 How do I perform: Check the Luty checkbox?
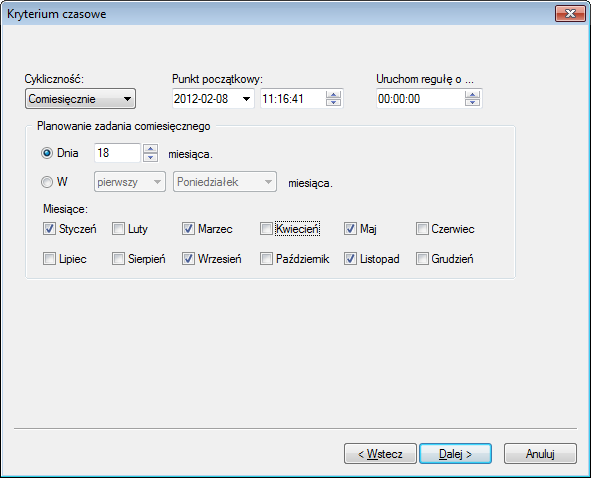(x=118, y=229)
